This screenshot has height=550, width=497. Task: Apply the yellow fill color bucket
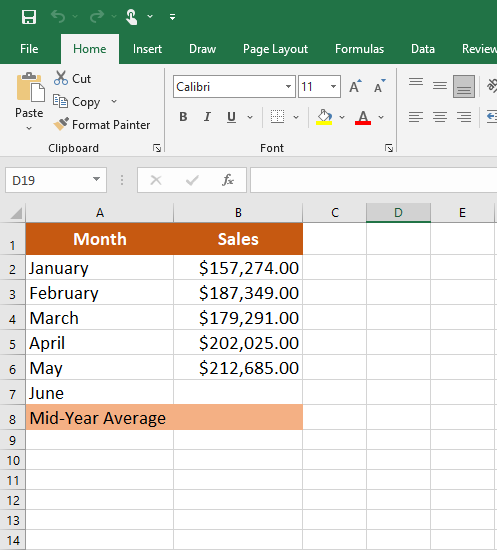tap(324, 117)
